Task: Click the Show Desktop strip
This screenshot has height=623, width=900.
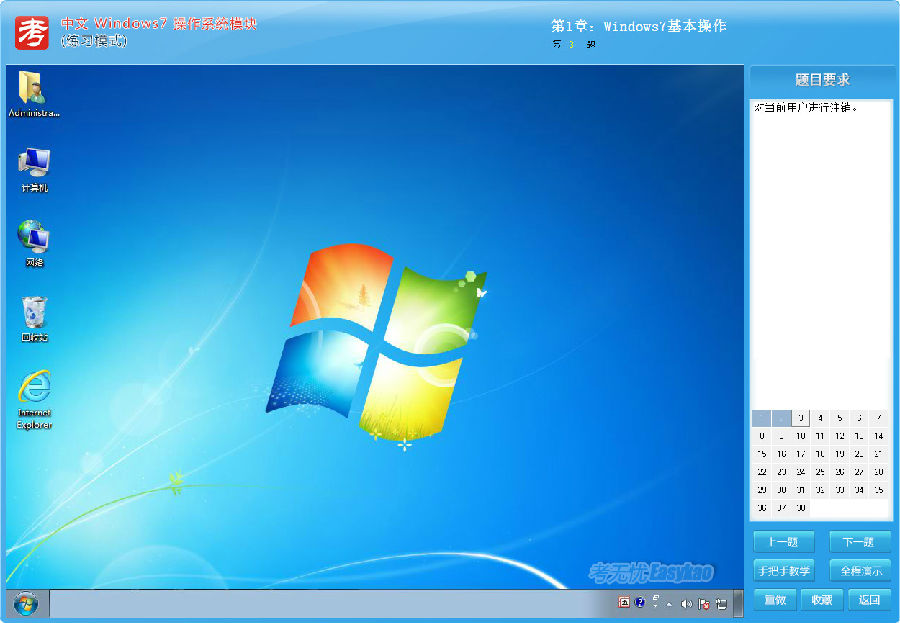Action: click(738, 603)
